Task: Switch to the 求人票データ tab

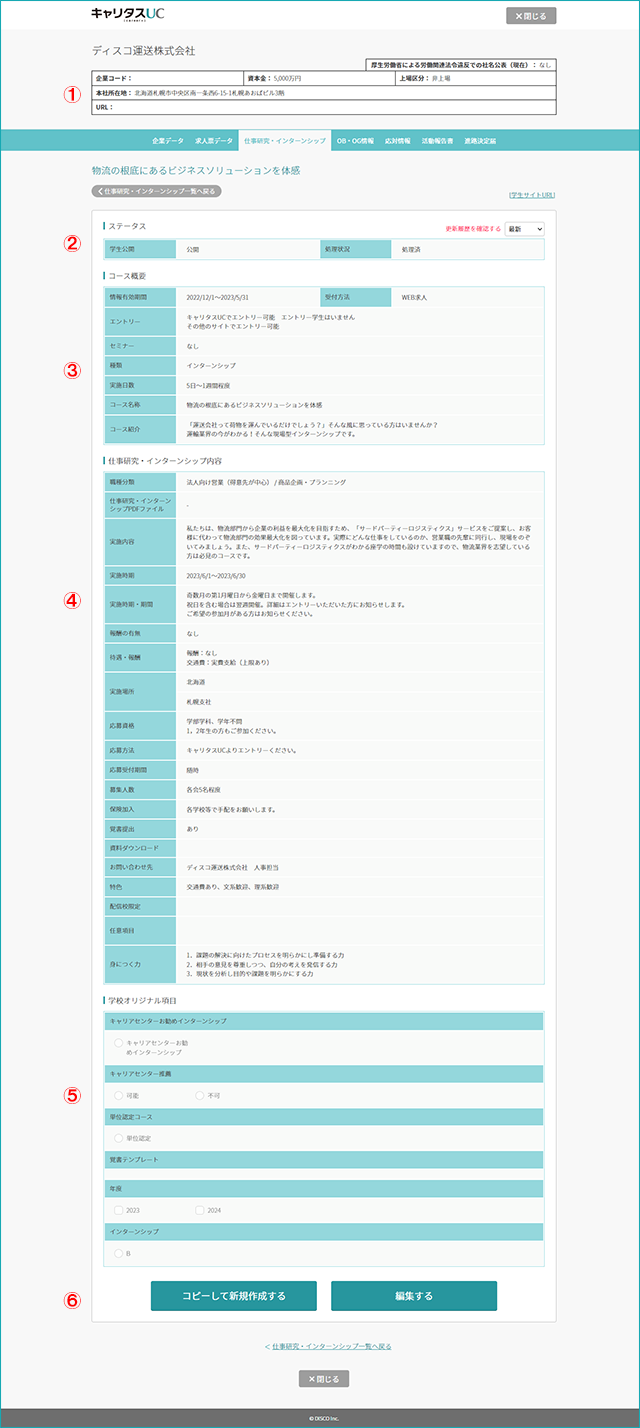Action: point(214,141)
